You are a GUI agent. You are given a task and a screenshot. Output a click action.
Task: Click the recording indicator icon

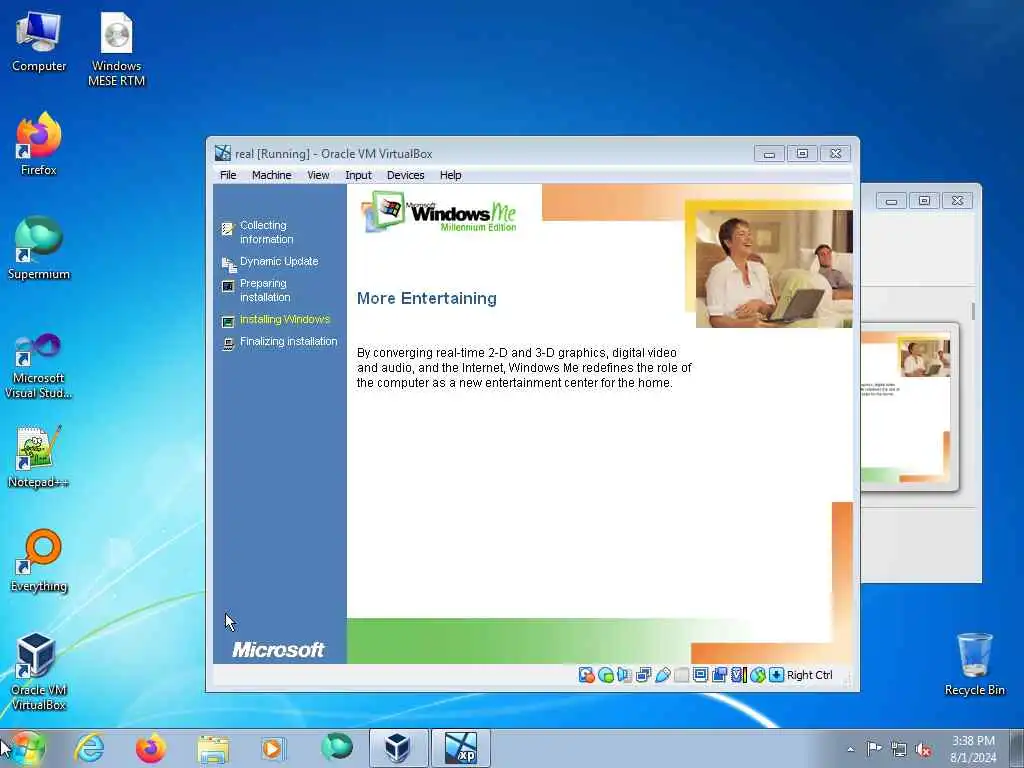pyautogui.click(x=719, y=675)
